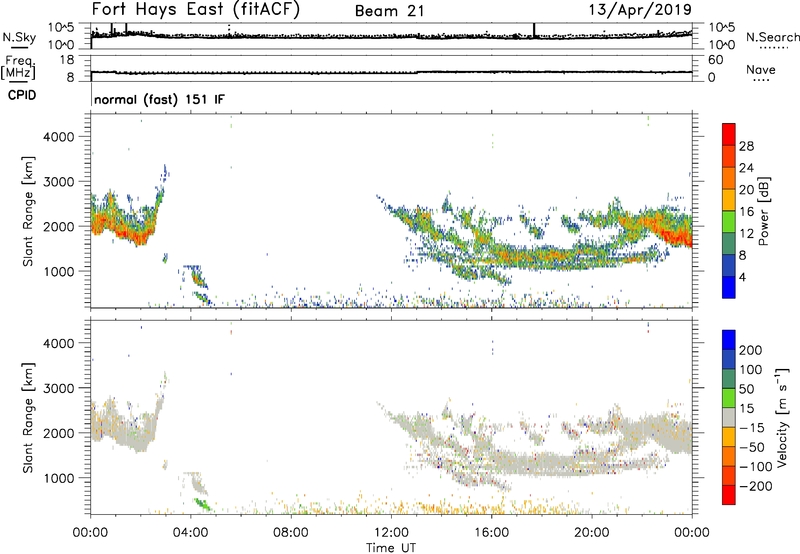Click the 'Nave' legend label
The width and height of the screenshot is (800, 554).
(761, 69)
